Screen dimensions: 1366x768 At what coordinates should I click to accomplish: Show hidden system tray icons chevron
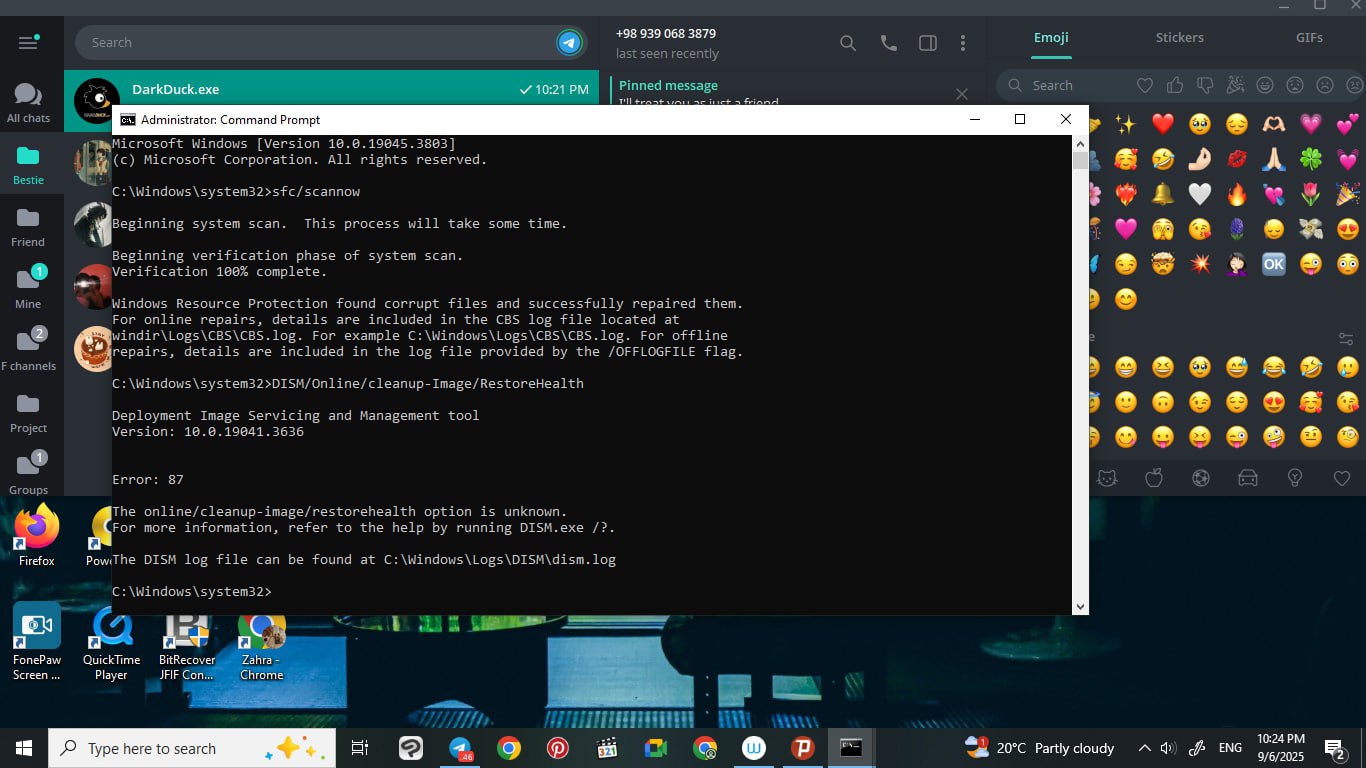point(1144,748)
